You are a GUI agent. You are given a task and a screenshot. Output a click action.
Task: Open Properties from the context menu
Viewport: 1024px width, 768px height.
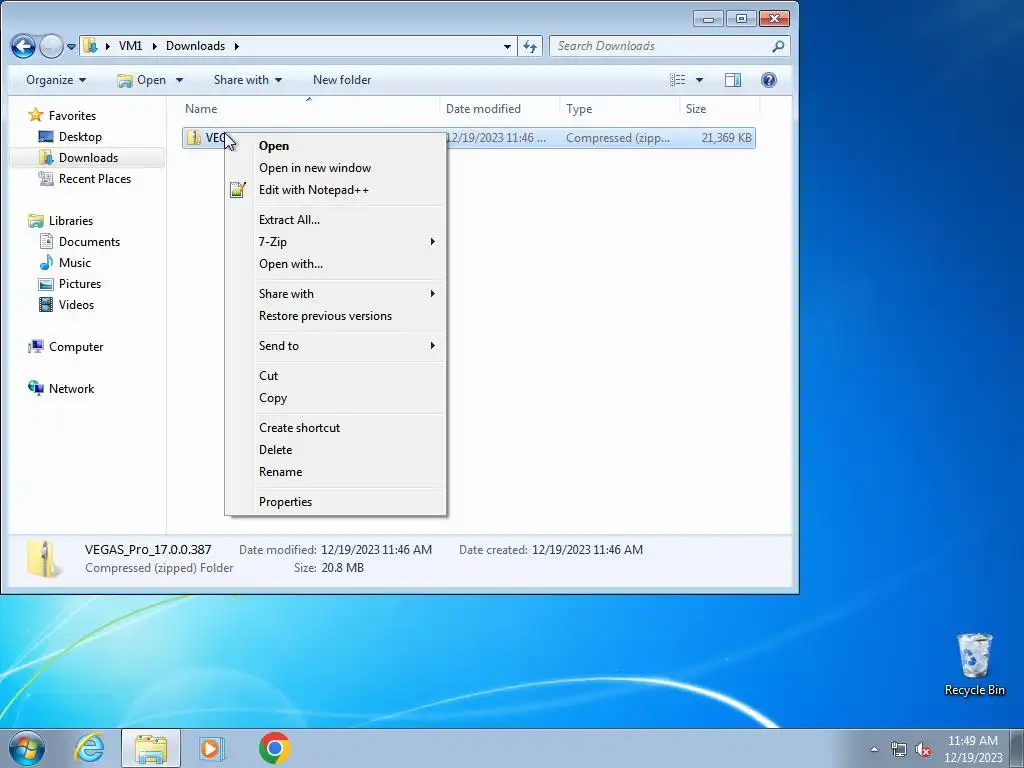click(x=335, y=502)
